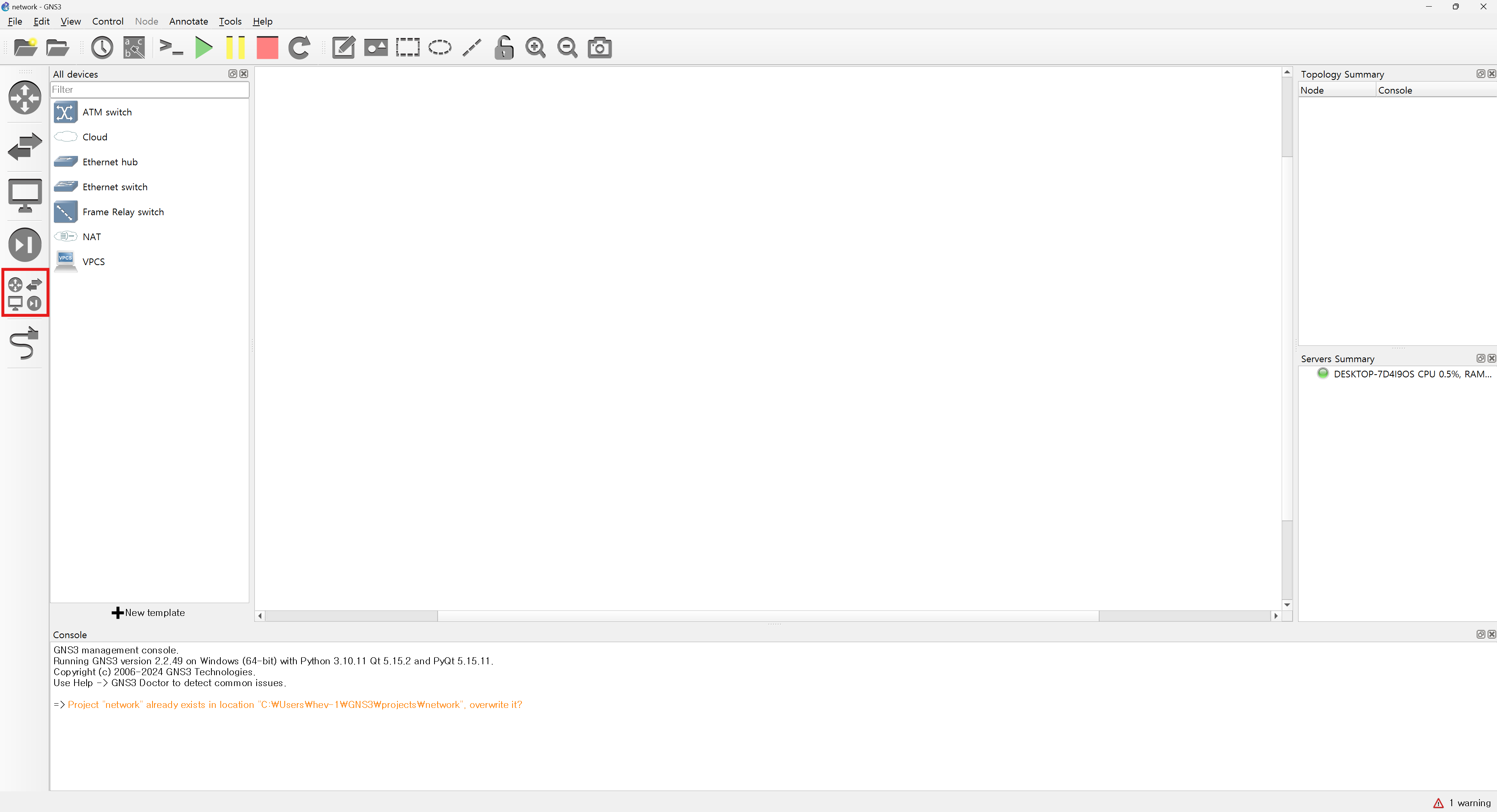Select the Add a link cable tool
This screenshot has height=812, width=1497.
pyautogui.click(x=25, y=343)
